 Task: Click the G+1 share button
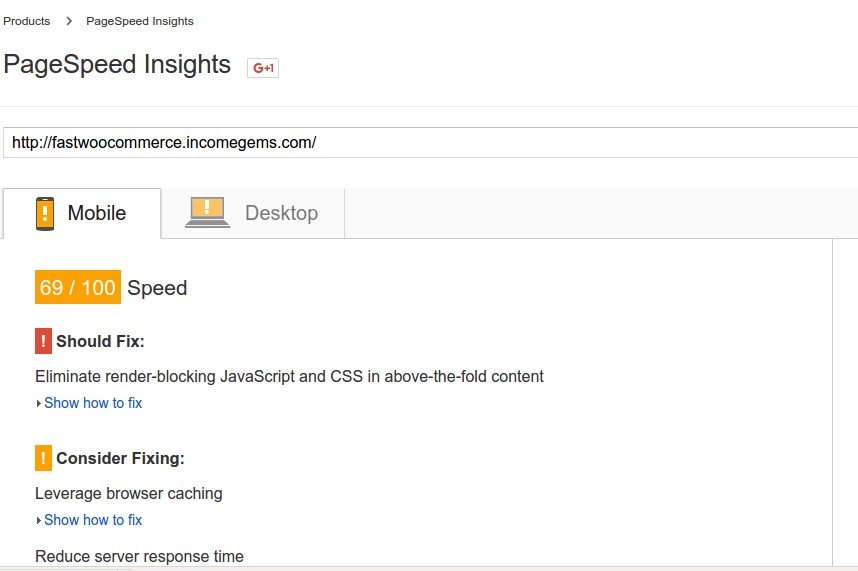coord(263,68)
